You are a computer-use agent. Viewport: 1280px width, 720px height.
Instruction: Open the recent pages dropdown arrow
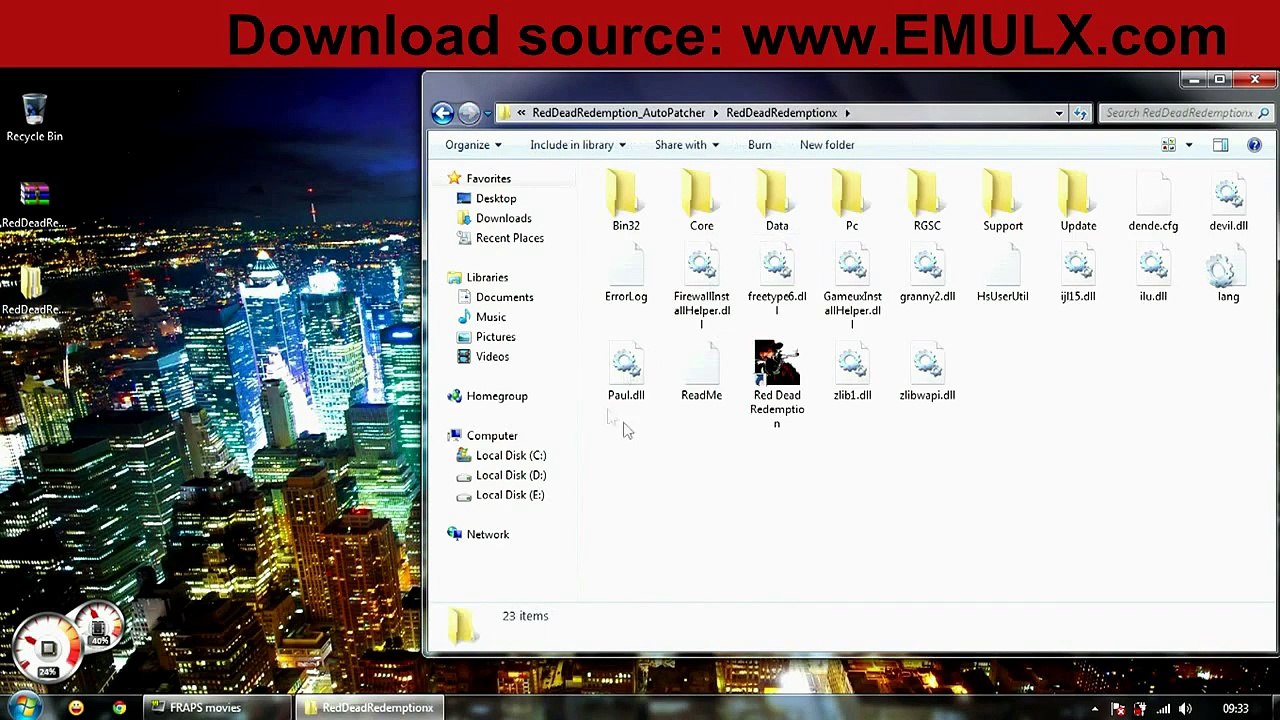pyautogui.click(x=487, y=113)
